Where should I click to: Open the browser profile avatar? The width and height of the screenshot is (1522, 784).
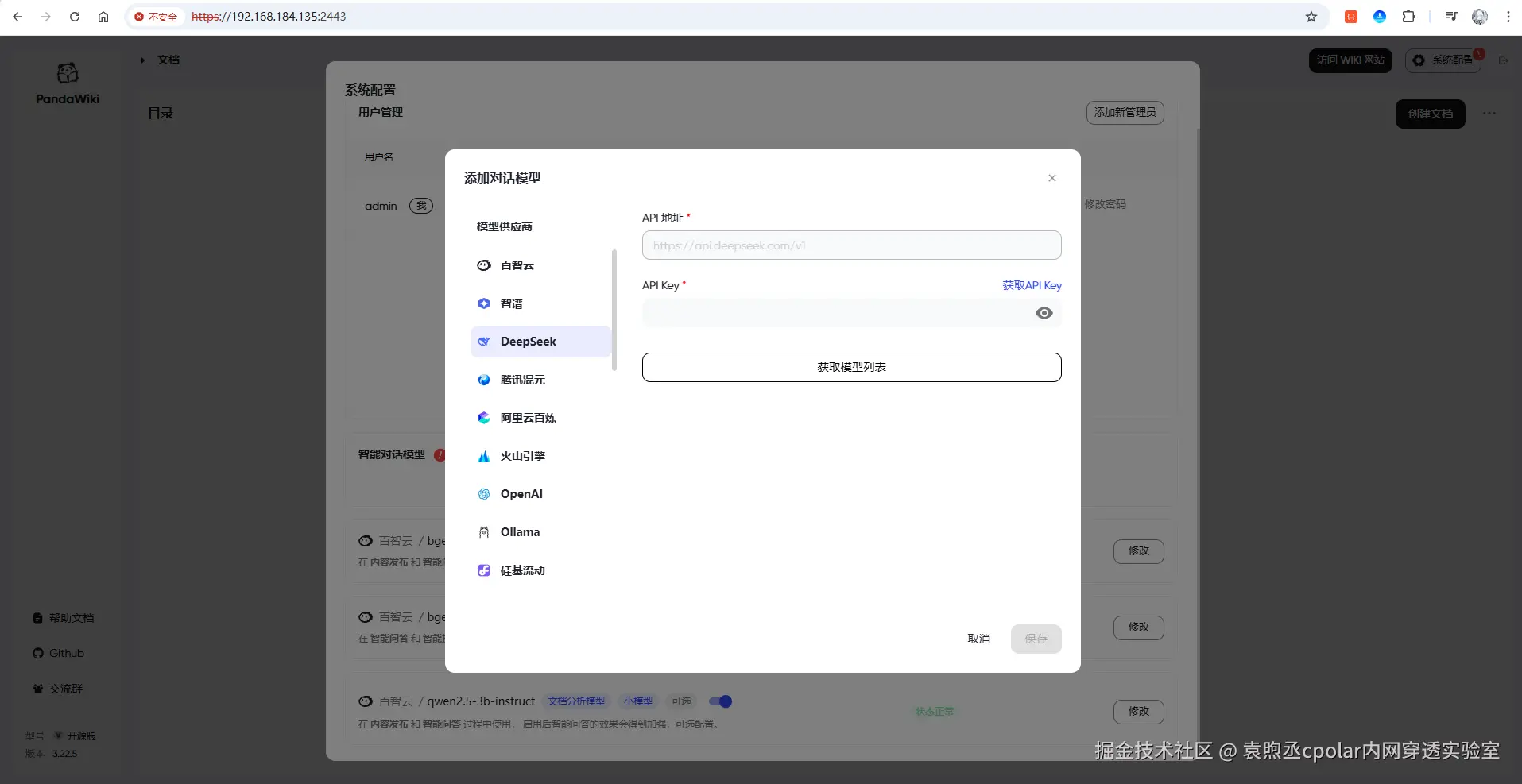1480,17
